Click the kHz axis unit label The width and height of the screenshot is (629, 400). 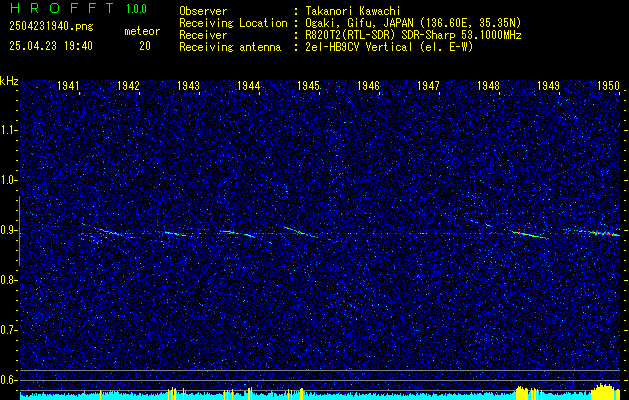click(x=9, y=81)
